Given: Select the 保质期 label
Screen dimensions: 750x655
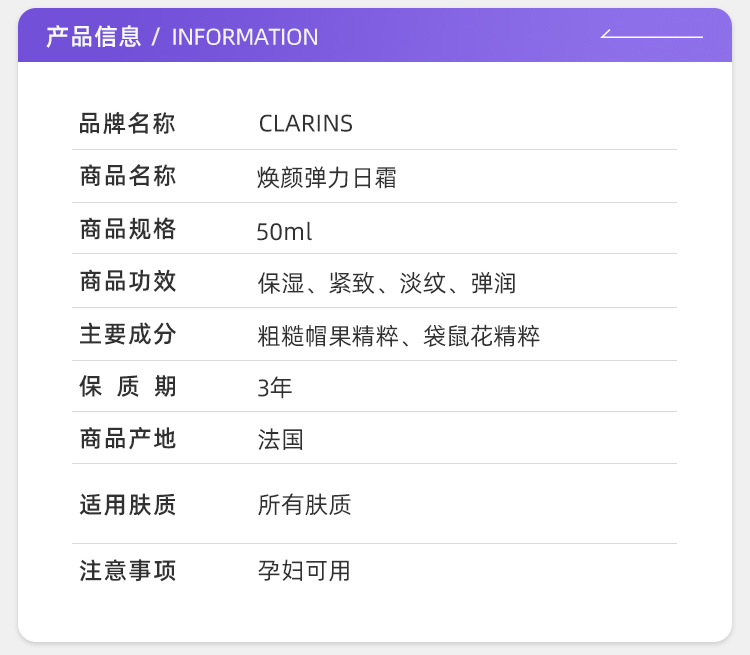Looking at the screenshot, I should [128, 387].
